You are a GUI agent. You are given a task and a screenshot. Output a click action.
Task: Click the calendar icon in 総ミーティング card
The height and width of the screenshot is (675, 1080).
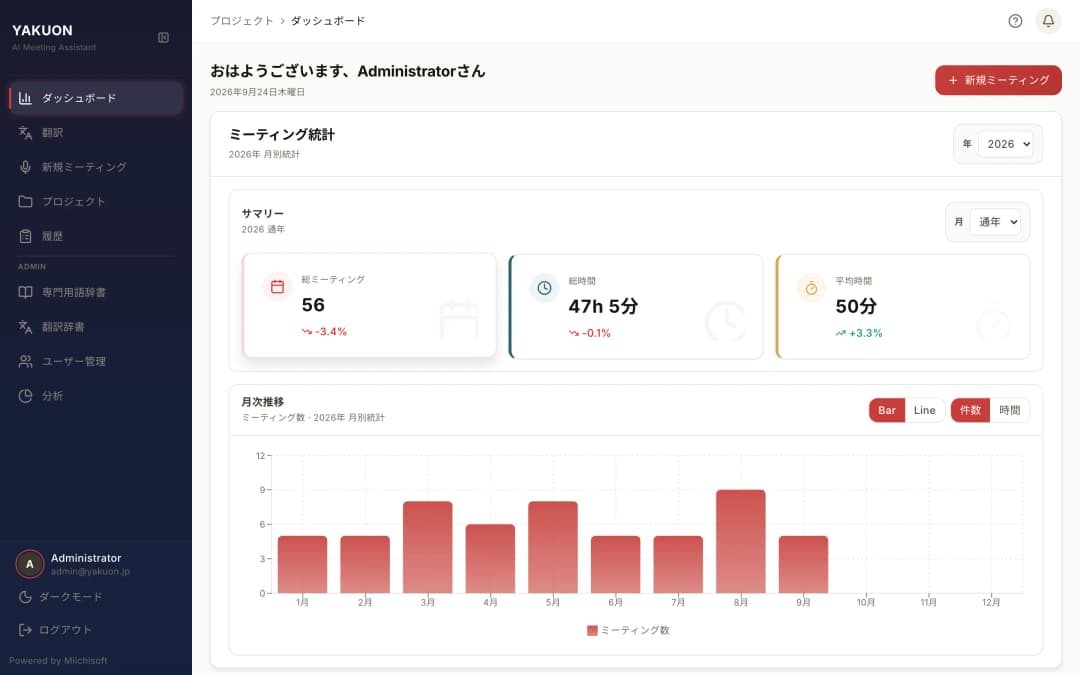[x=277, y=287]
